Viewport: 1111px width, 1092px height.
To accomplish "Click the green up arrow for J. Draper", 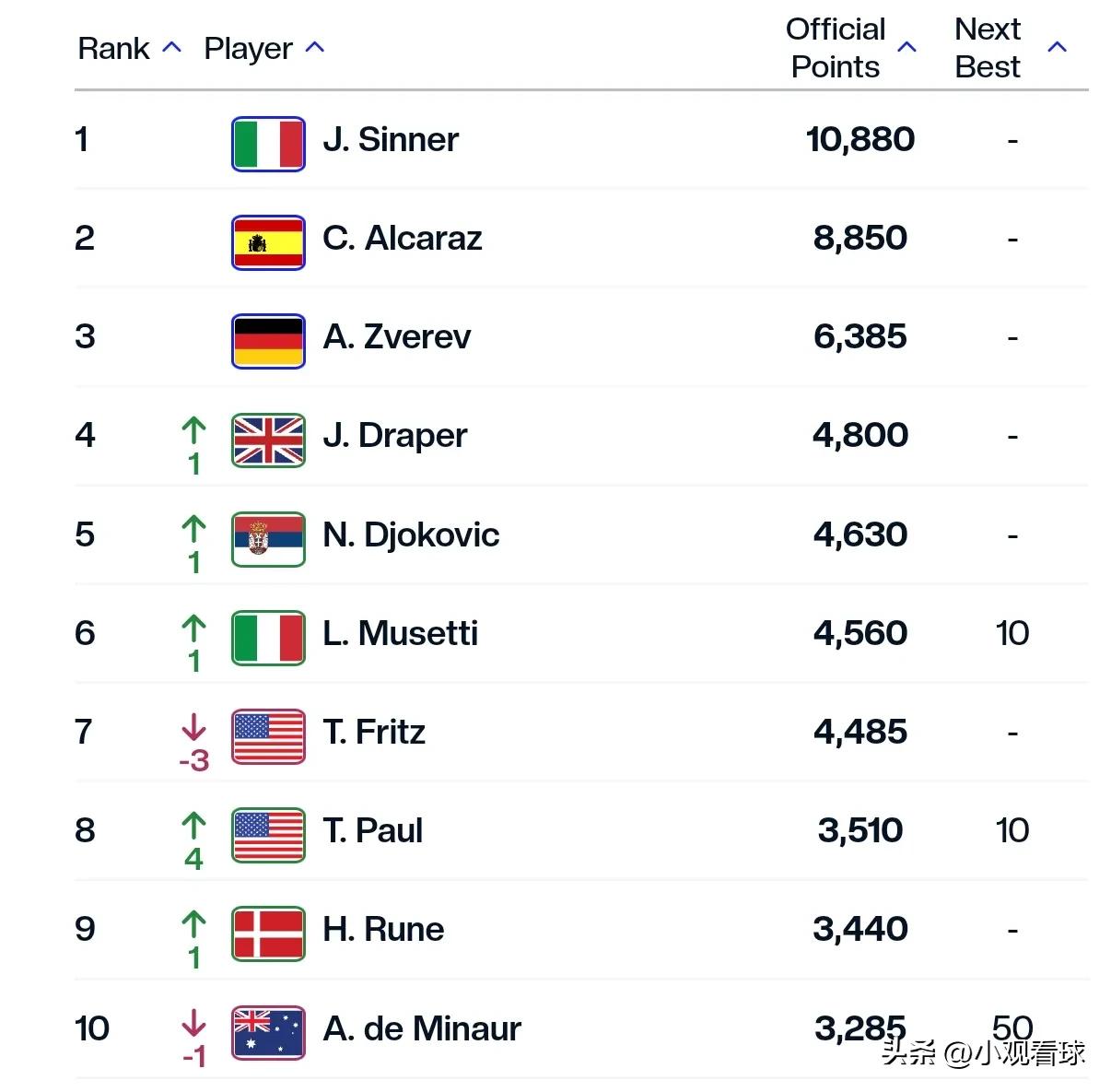I will click(x=193, y=430).
